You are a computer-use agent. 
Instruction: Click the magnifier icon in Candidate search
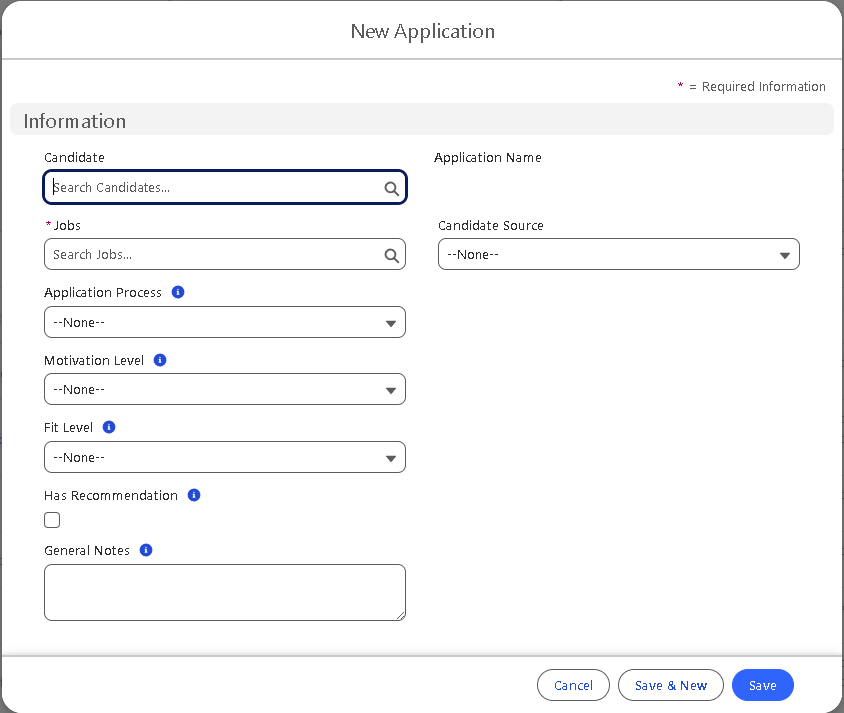coord(391,188)
